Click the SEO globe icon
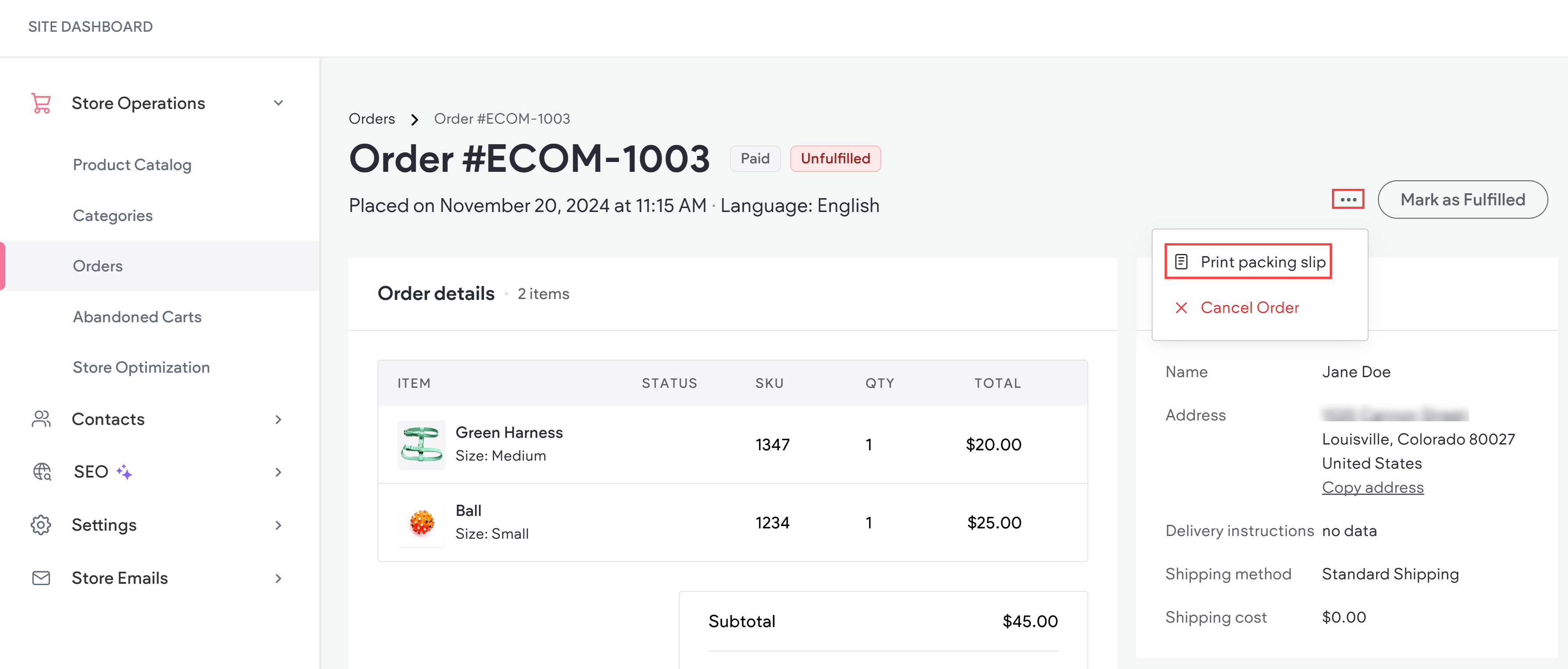This screenshot has height=669, width=1568. (x=42, y=472)
